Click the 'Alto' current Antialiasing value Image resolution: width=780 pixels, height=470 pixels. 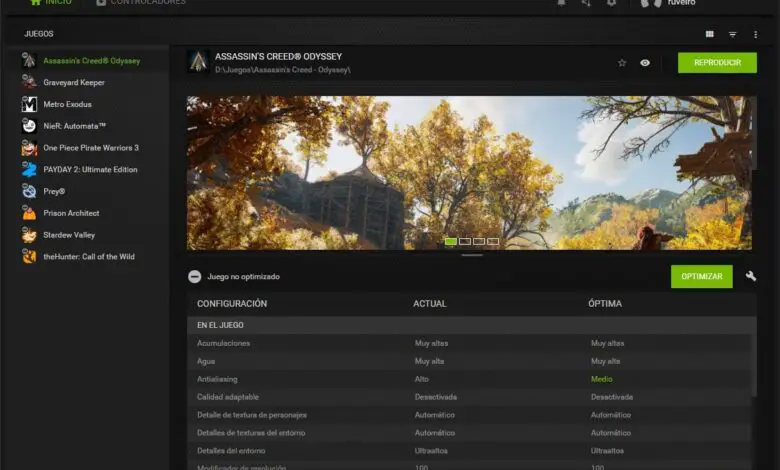[421, 379]
